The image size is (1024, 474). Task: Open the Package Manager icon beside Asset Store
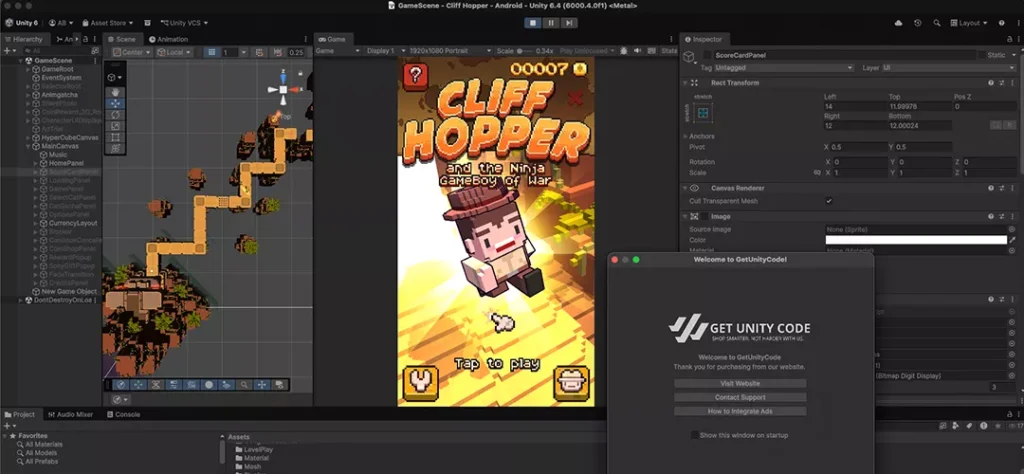coord(148,23)
